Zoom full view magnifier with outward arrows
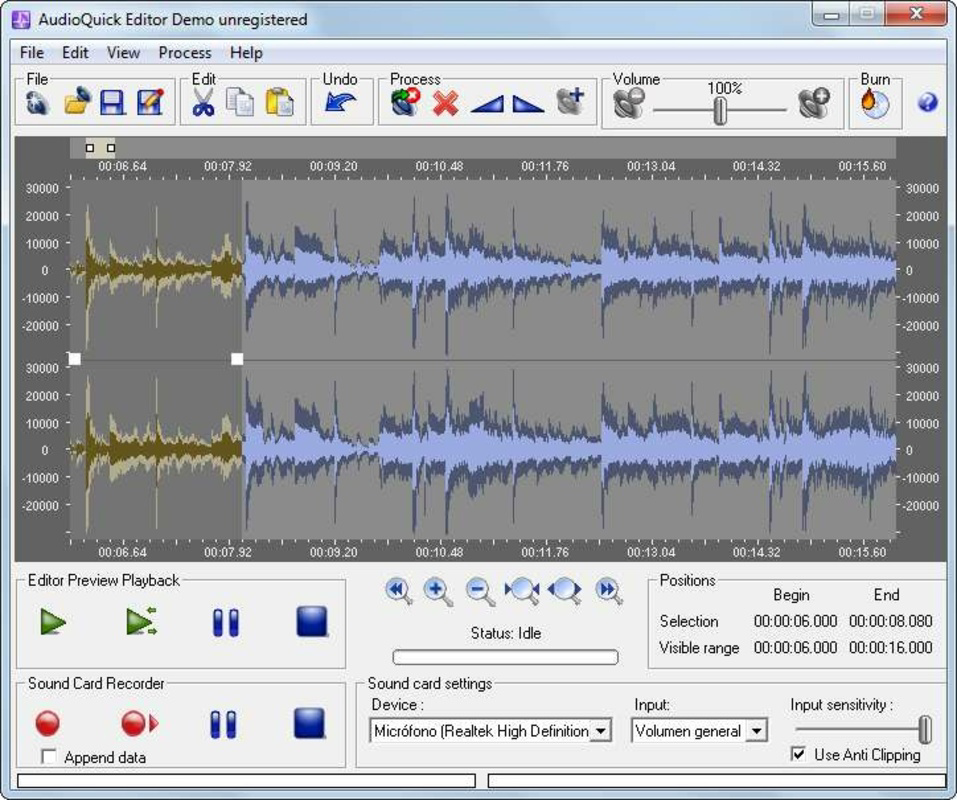This screenshot has height=800, width=957. click(565, 591)
